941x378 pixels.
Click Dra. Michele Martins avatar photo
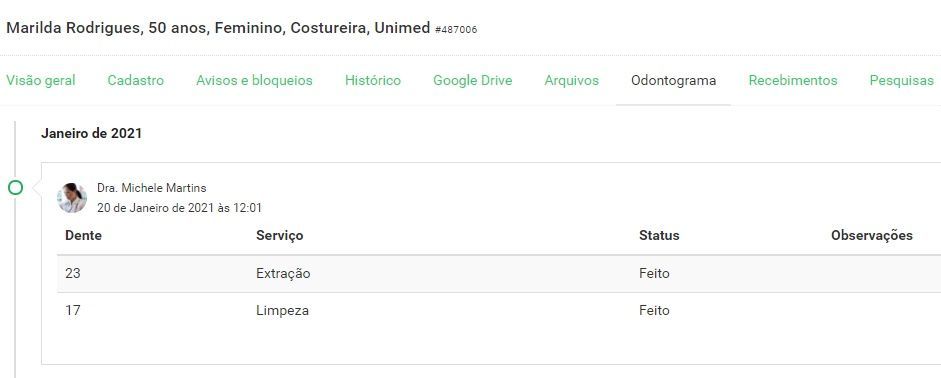(x=72, y=198)
